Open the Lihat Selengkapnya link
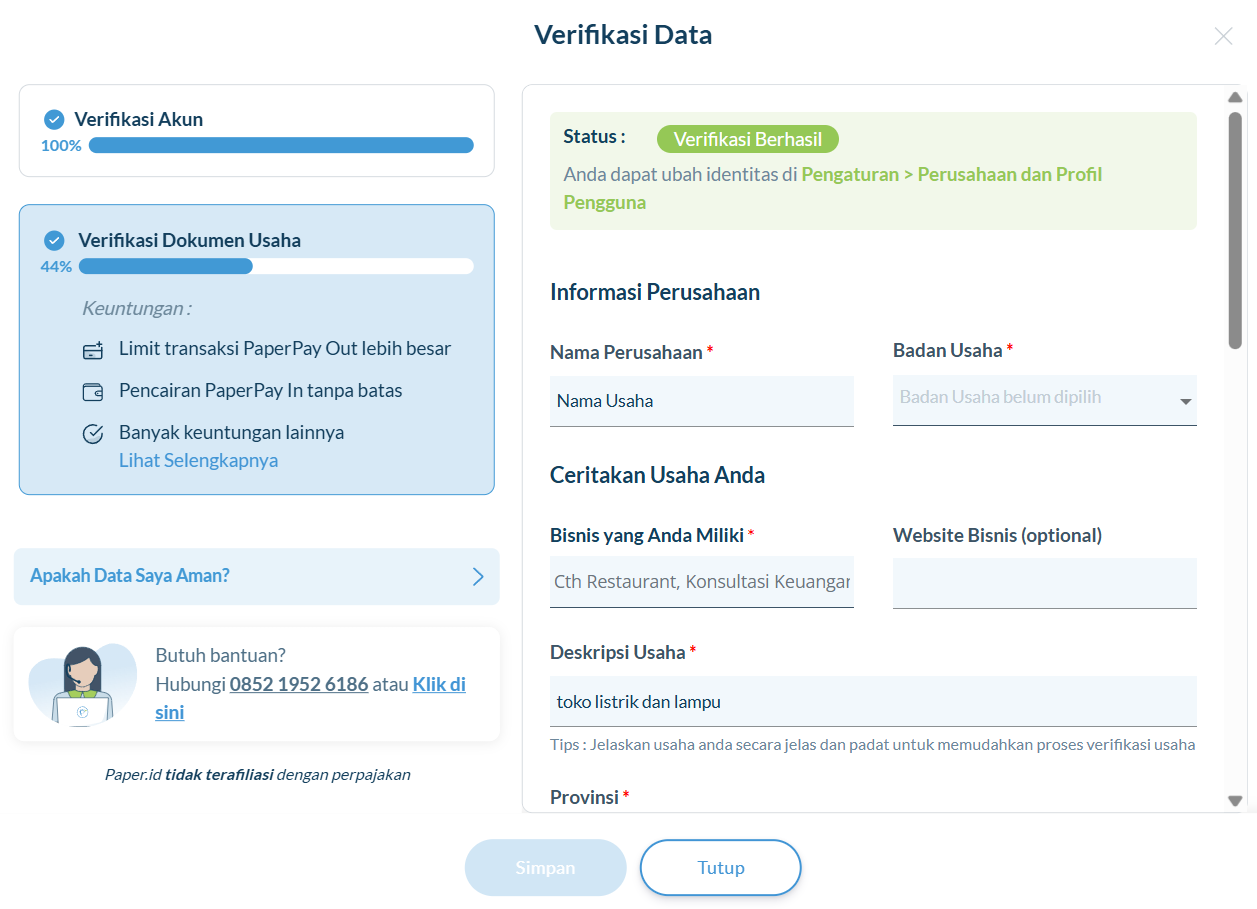 (198, 461)
